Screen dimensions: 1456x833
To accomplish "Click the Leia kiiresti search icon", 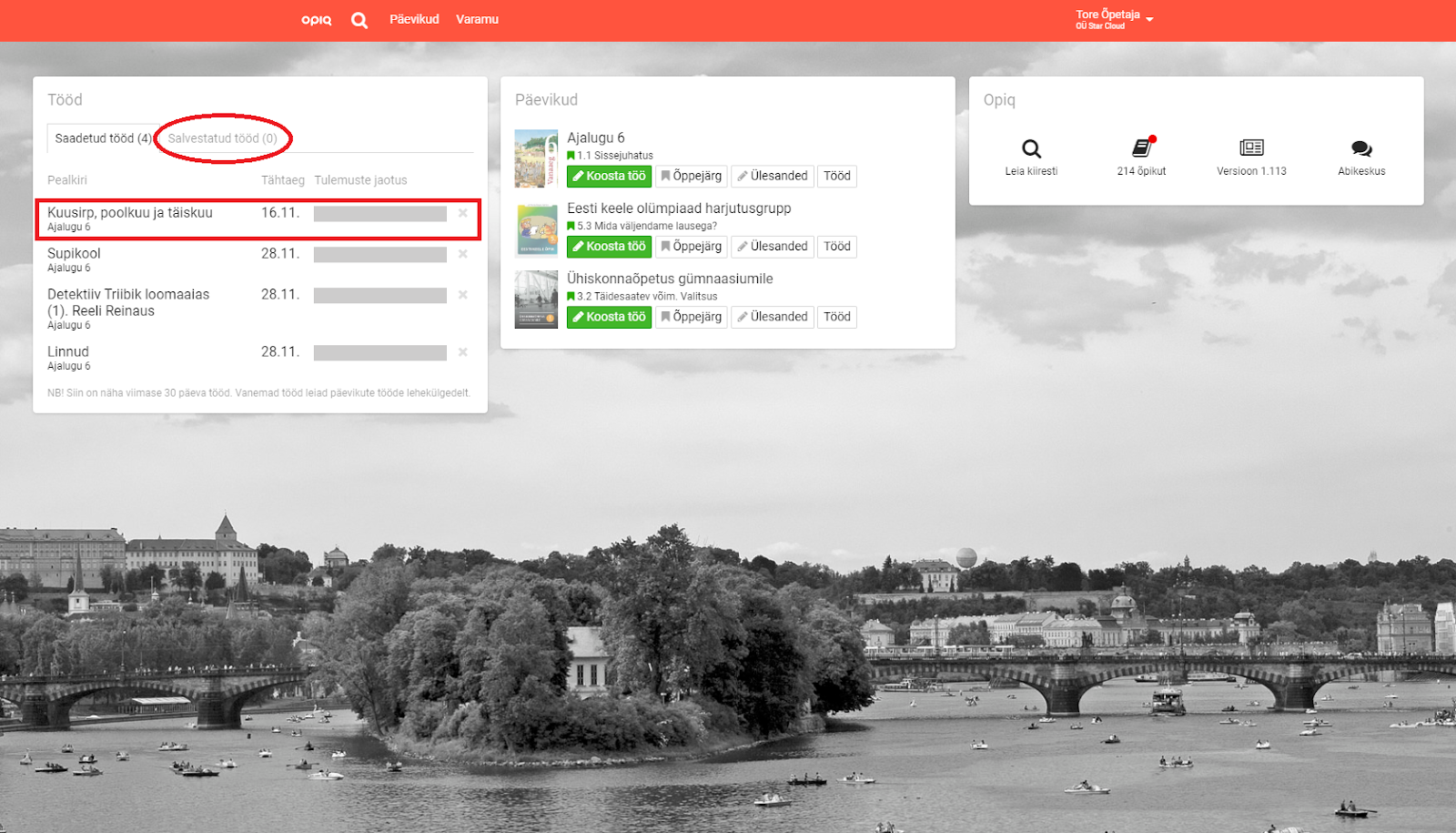I will pos(1031,149).
